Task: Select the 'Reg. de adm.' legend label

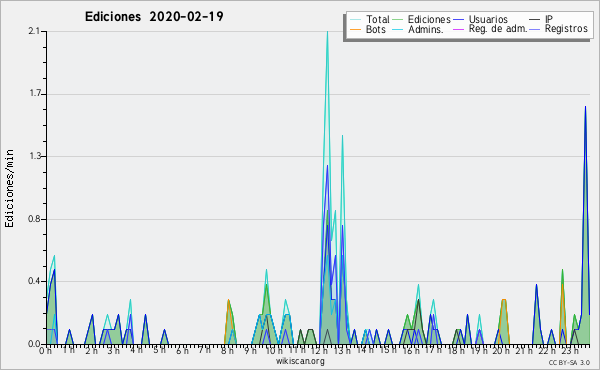Action: (498, 29)
